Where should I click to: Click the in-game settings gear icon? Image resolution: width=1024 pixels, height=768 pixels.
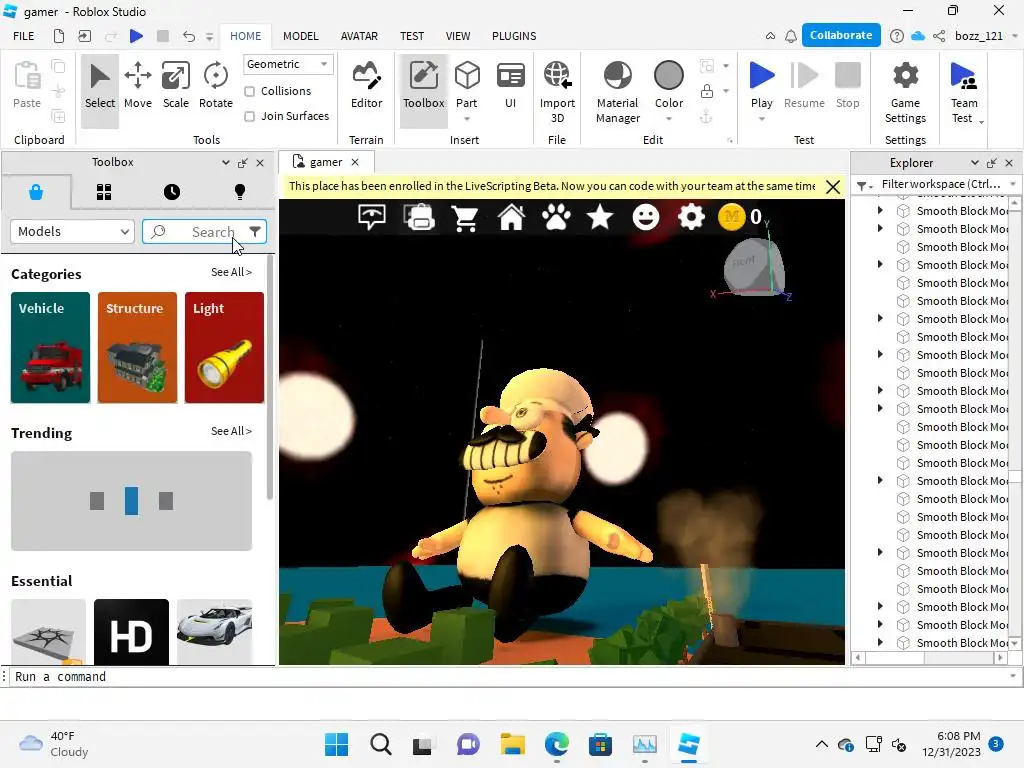[x=691, y=217]
